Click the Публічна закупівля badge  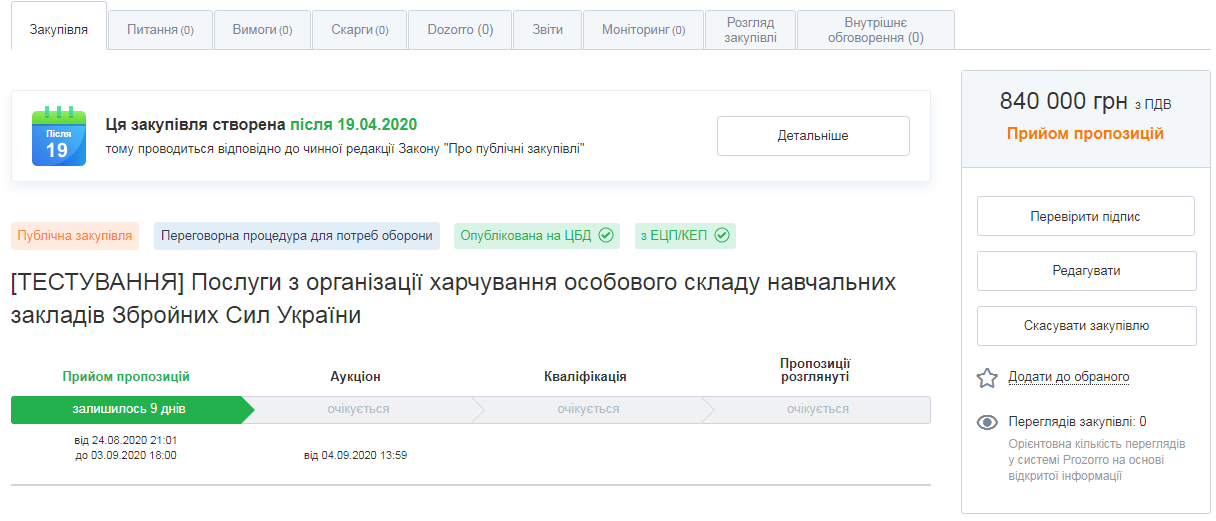coord(75,236)
